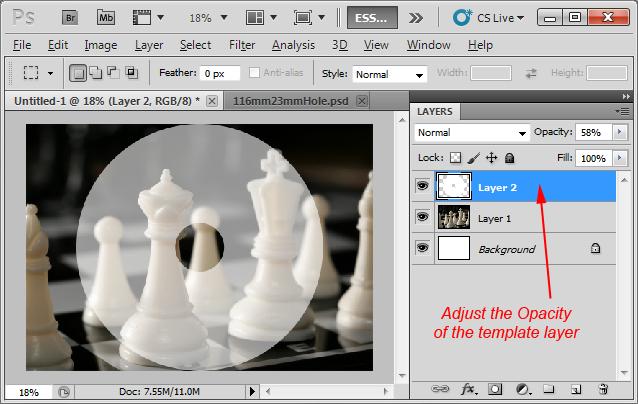The width and height of the screenshot is (638, 404).
Task: Open the zoom level 18% dropdown
Action: [224, 17]
